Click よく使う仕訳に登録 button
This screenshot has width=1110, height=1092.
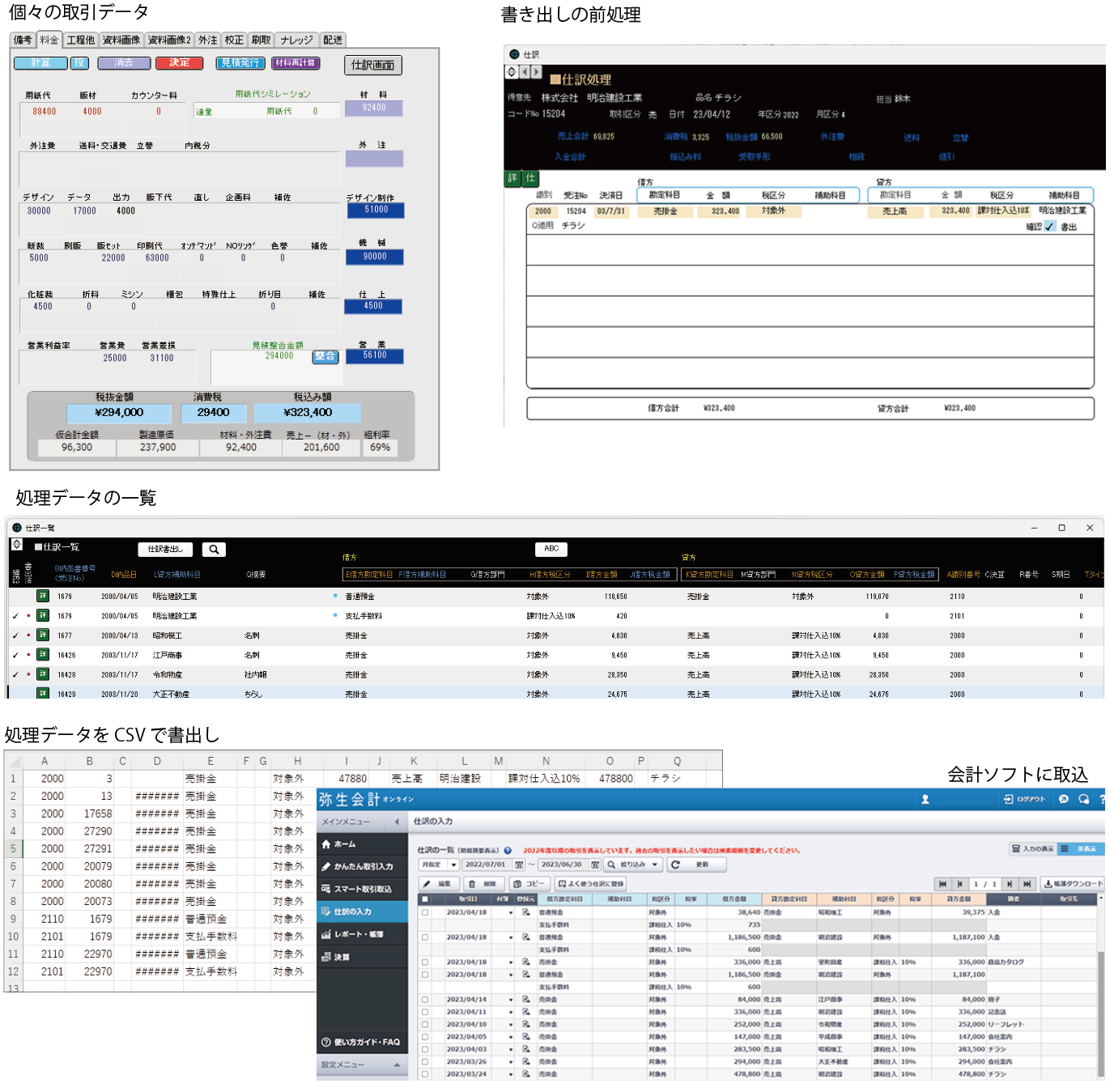[590, 884]
